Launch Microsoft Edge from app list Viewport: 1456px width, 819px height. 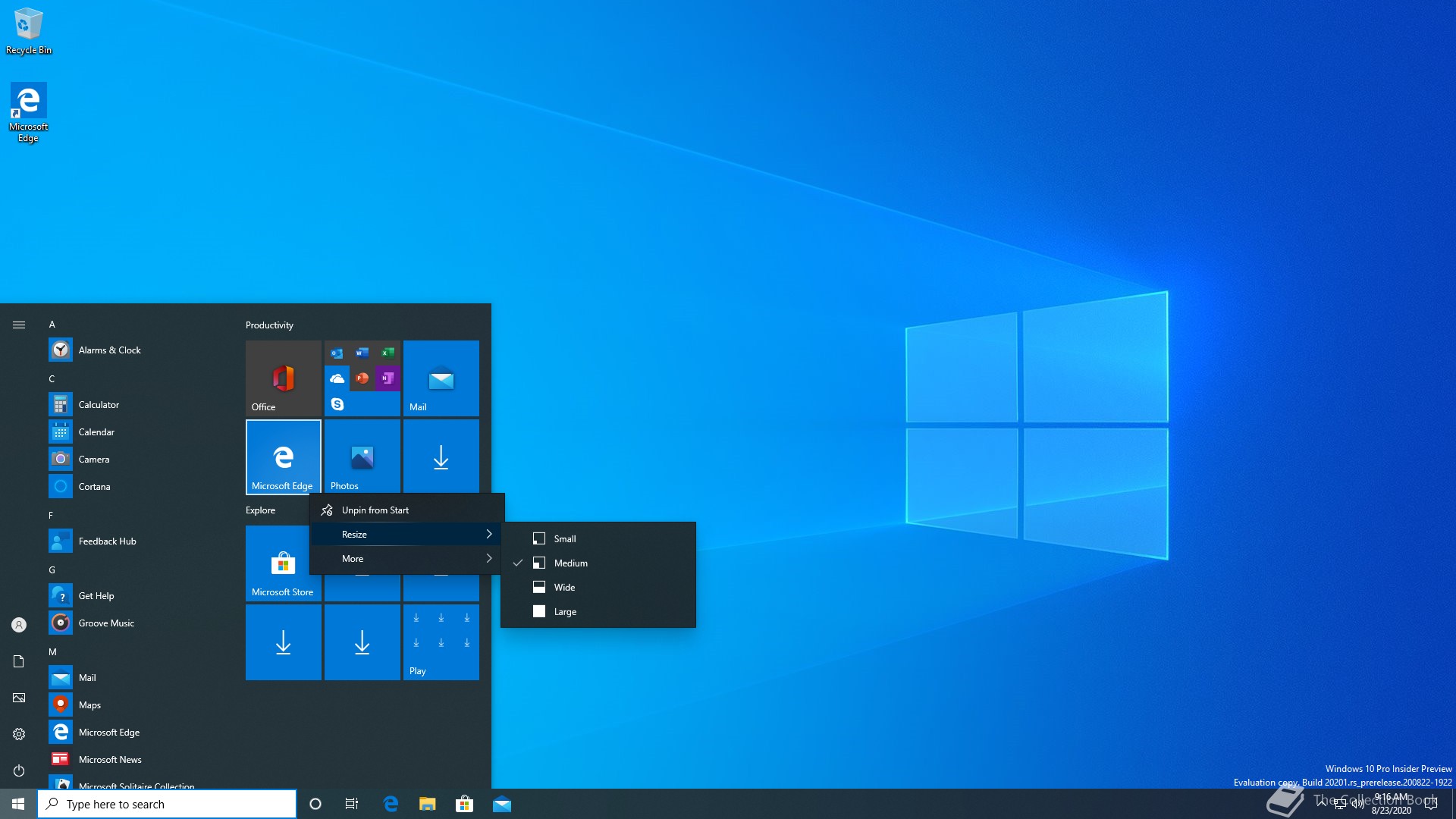click(136, 732)
